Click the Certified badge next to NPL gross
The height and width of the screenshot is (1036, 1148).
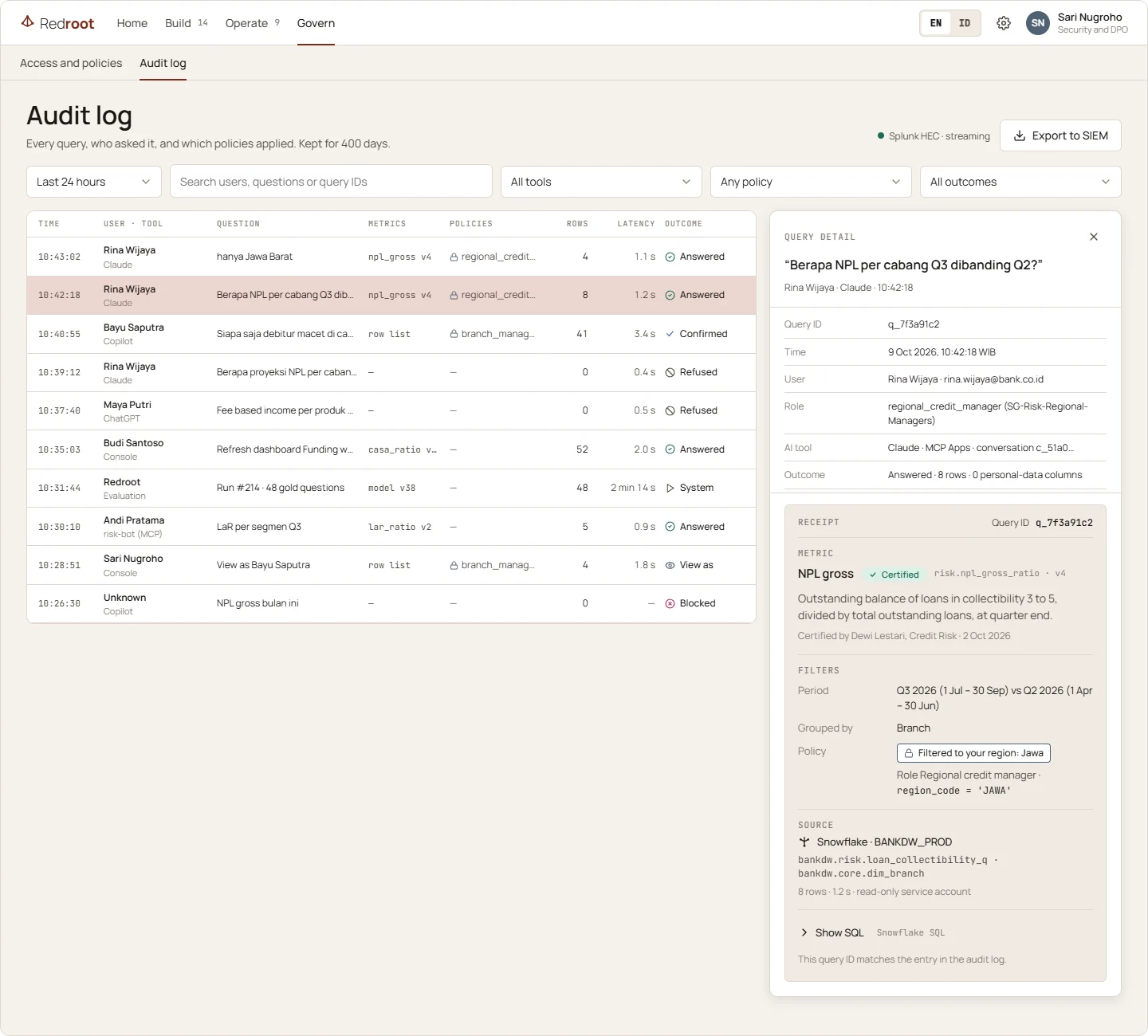tap(894, 575)
